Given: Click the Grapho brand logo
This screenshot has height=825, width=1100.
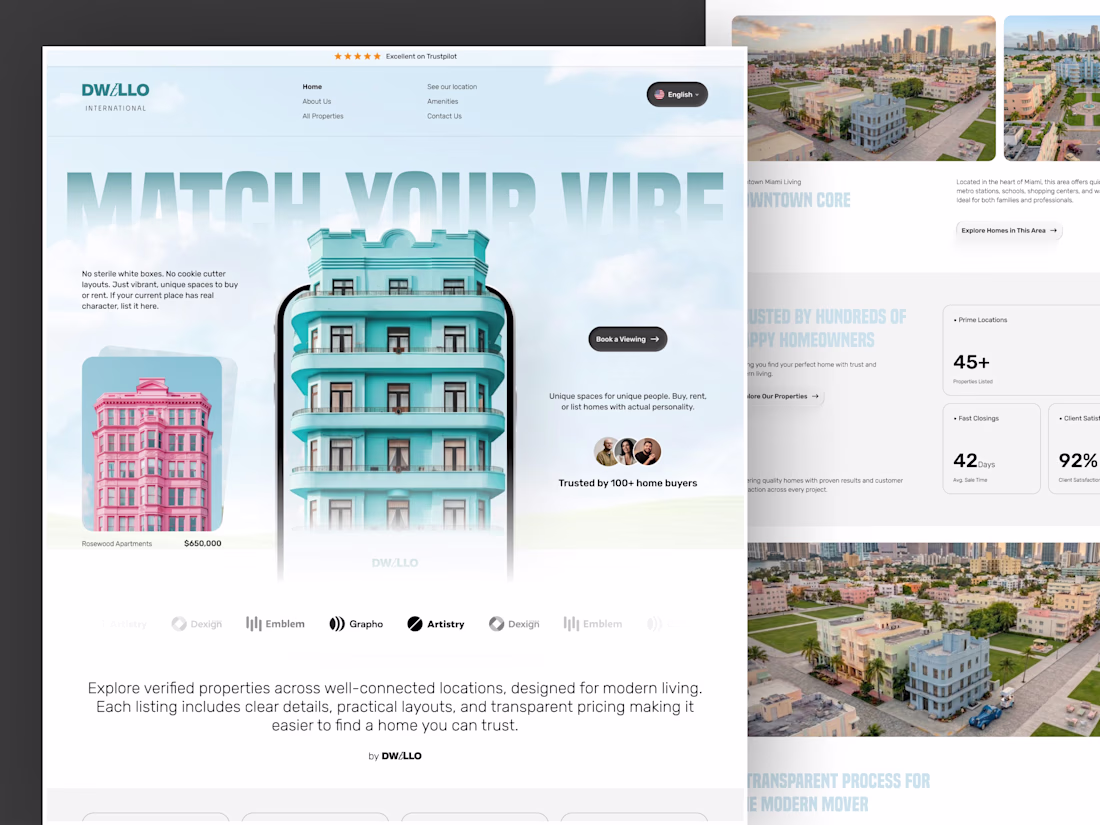Looking at the screenshot, I should [x=356, y=624].
